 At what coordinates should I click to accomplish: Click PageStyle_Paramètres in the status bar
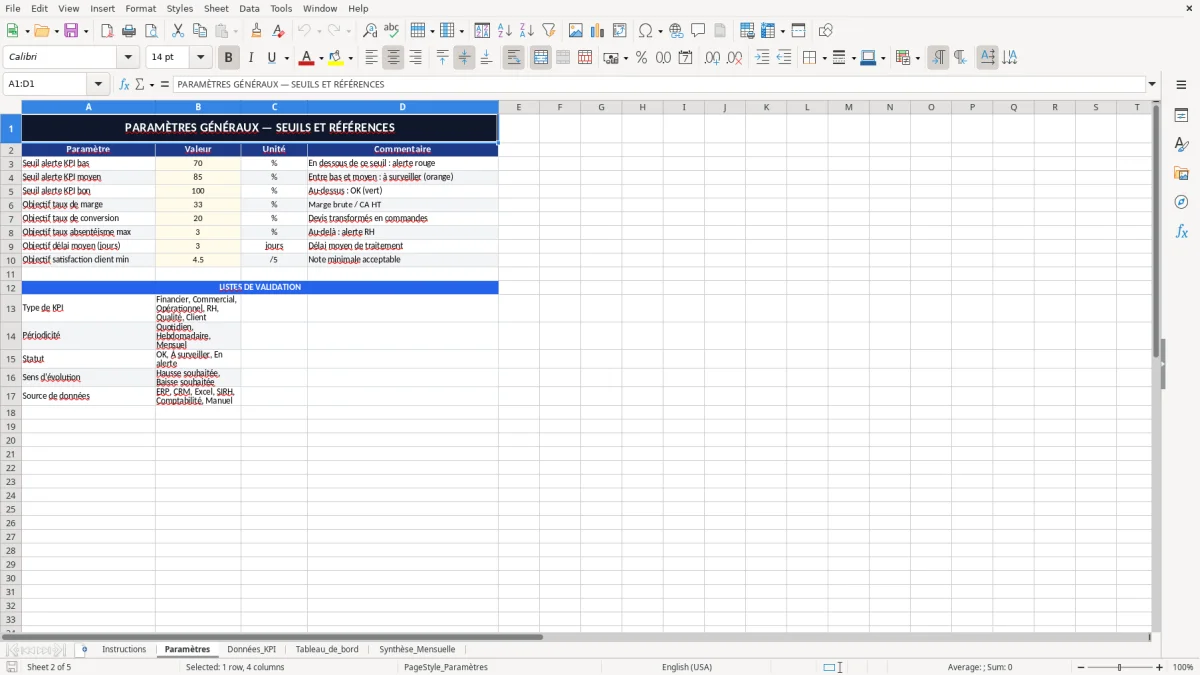pyautogui.click(x=446, y=667)
